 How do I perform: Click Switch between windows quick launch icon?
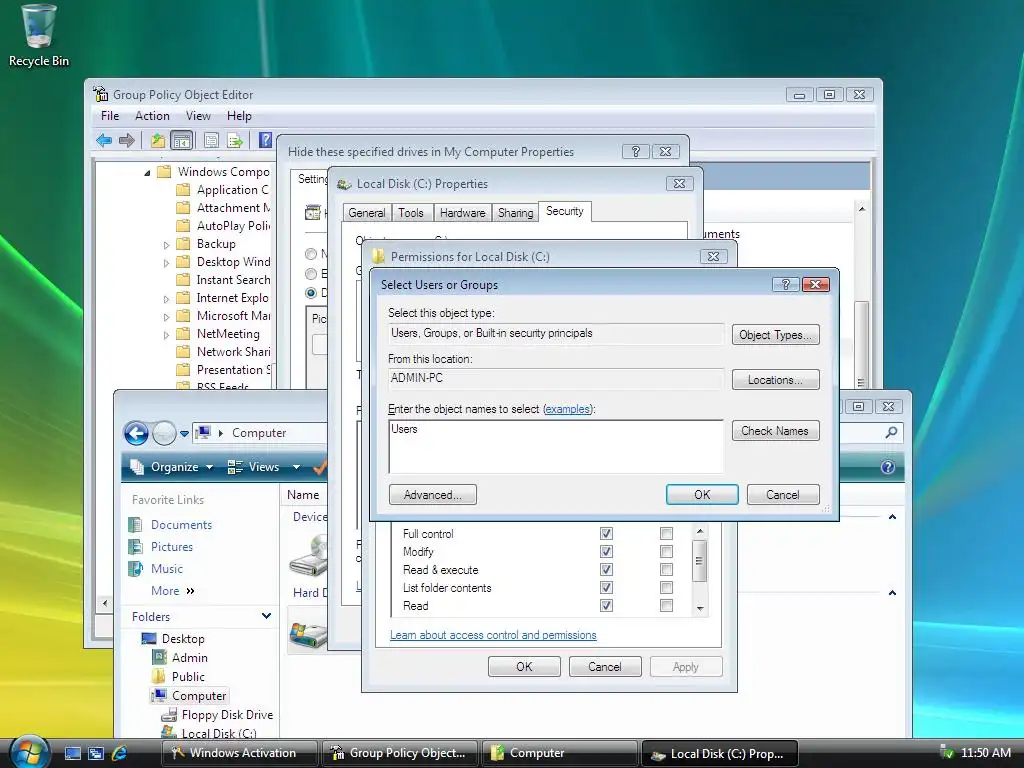tap(96, 753)
